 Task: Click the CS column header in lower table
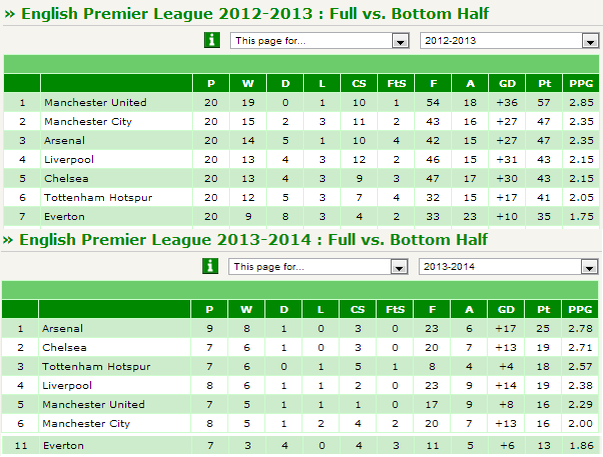[357, 309]
